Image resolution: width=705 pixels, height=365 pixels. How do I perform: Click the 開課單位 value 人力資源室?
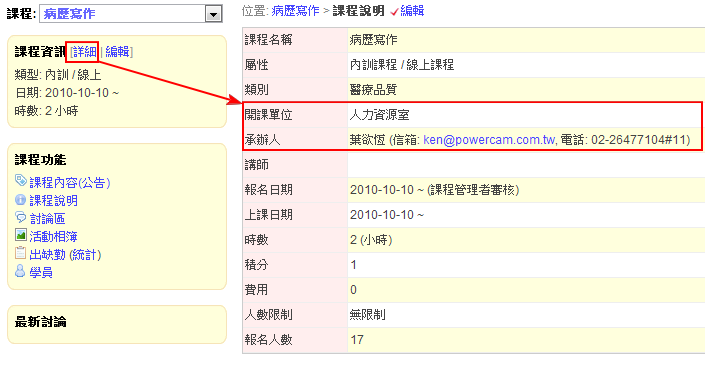pyautogui.click(x=379, y=115)
